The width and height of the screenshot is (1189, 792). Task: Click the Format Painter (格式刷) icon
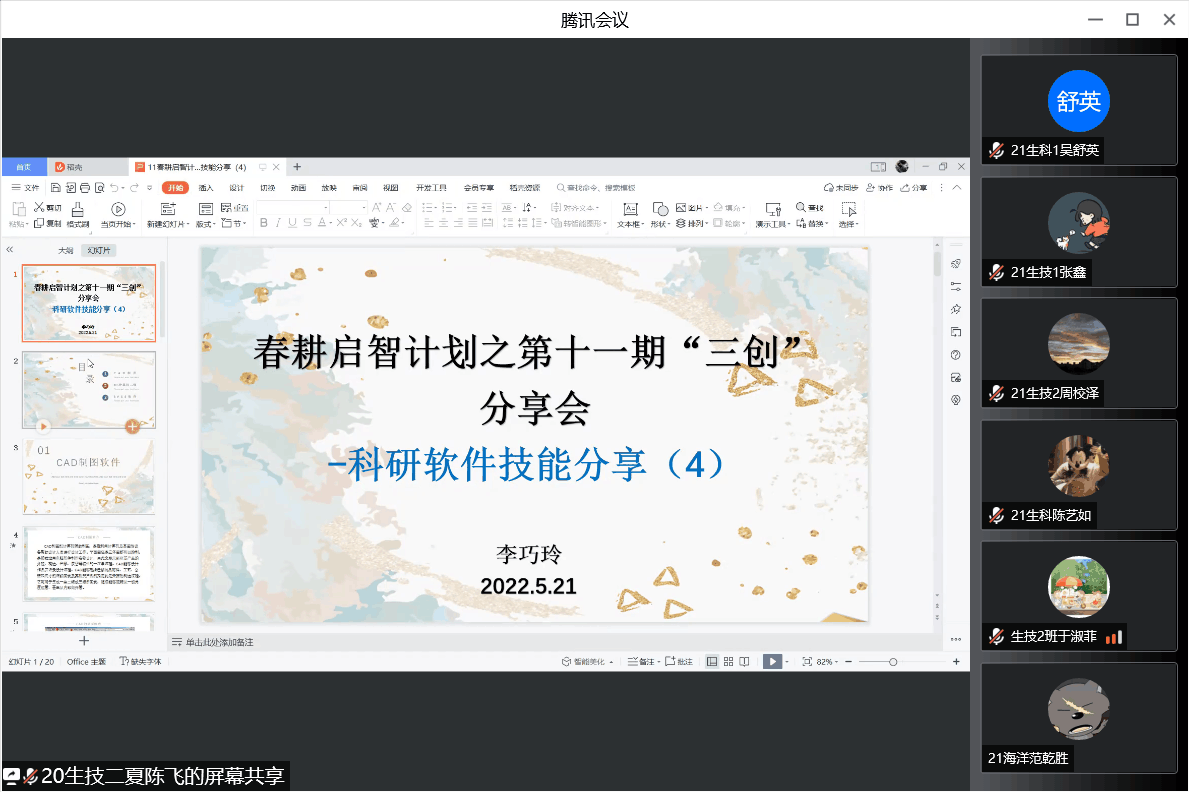(x=77, y=209)
